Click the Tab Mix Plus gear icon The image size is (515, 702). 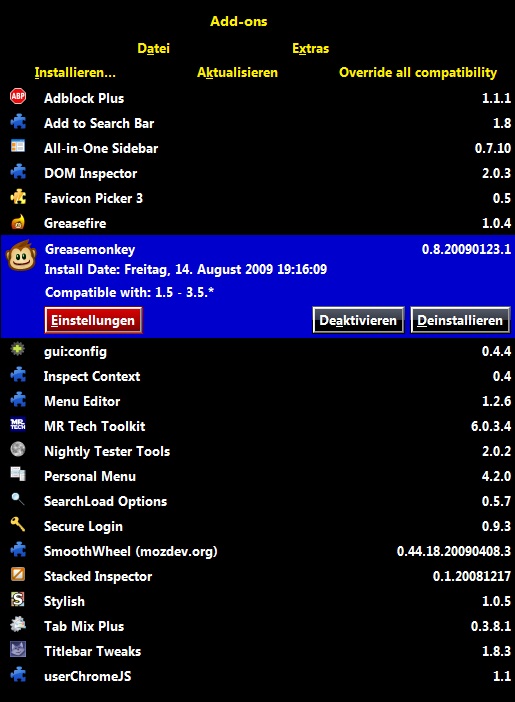pyautogui.click(x=18, y=624)
